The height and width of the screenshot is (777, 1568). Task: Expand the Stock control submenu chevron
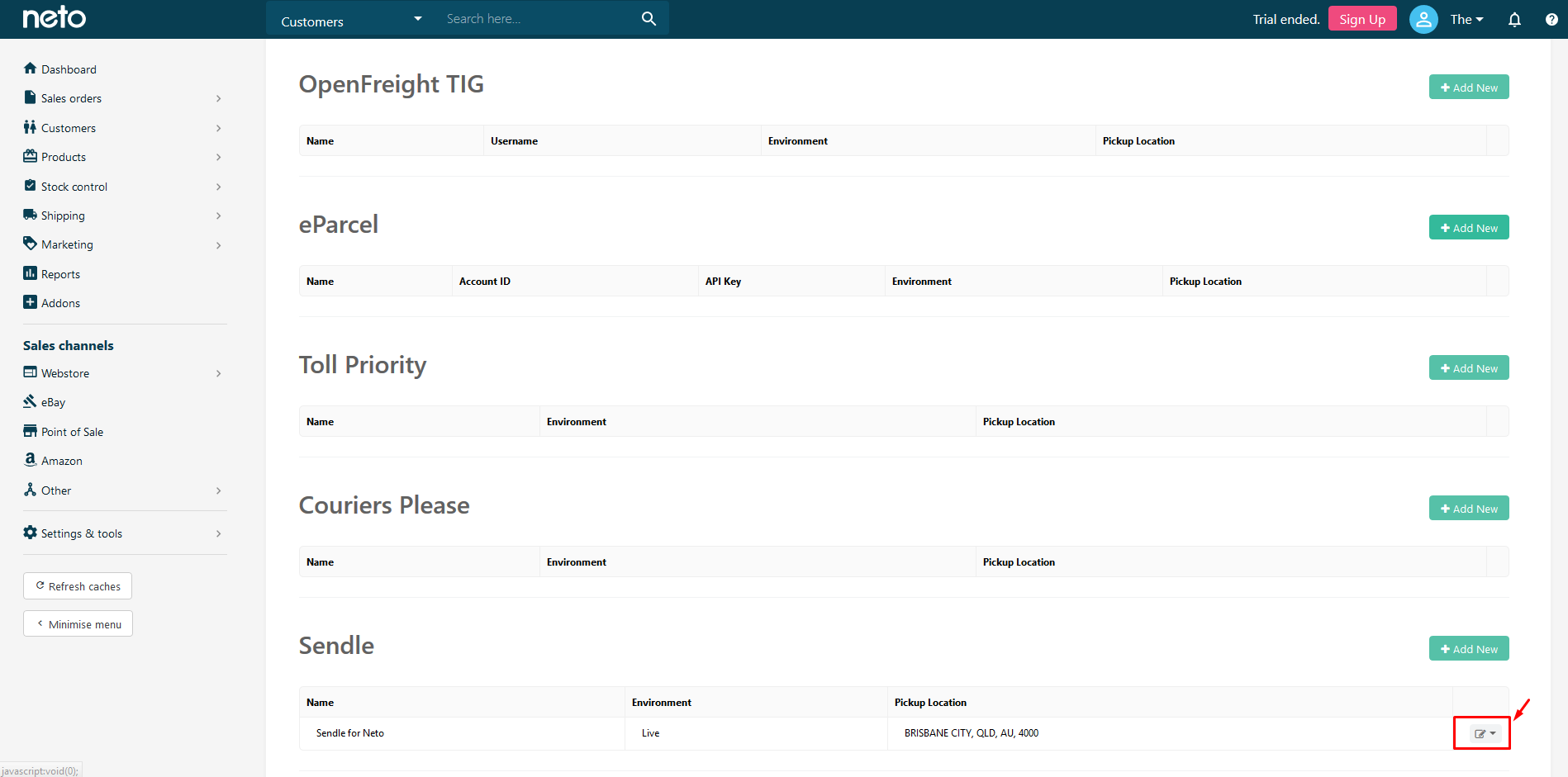pyautogui.click(x=218, y=187)
